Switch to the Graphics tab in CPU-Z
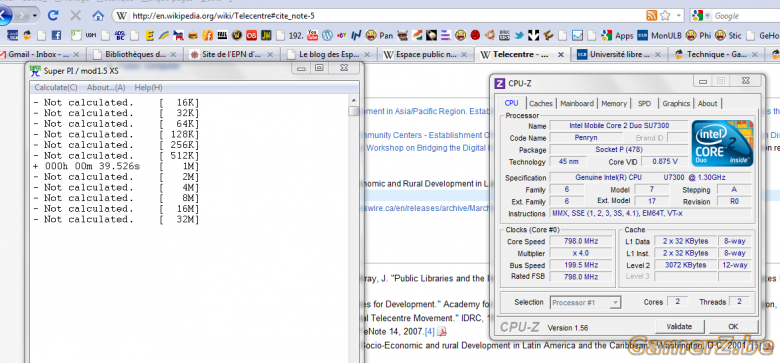 coord(676,103)
